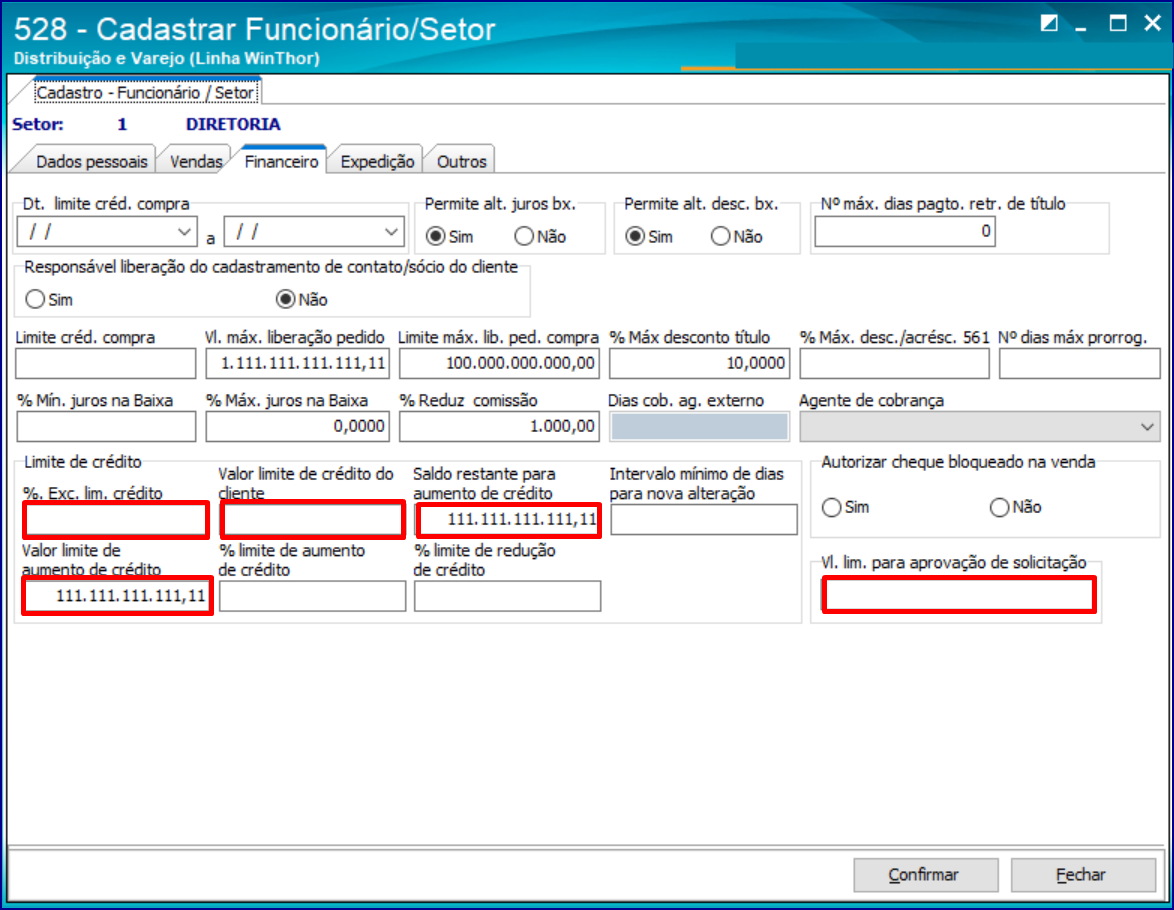The height and width of the screenshot is (910, 1174).
Task: Click the % Máx desconto título field
Action: point(699,363)
